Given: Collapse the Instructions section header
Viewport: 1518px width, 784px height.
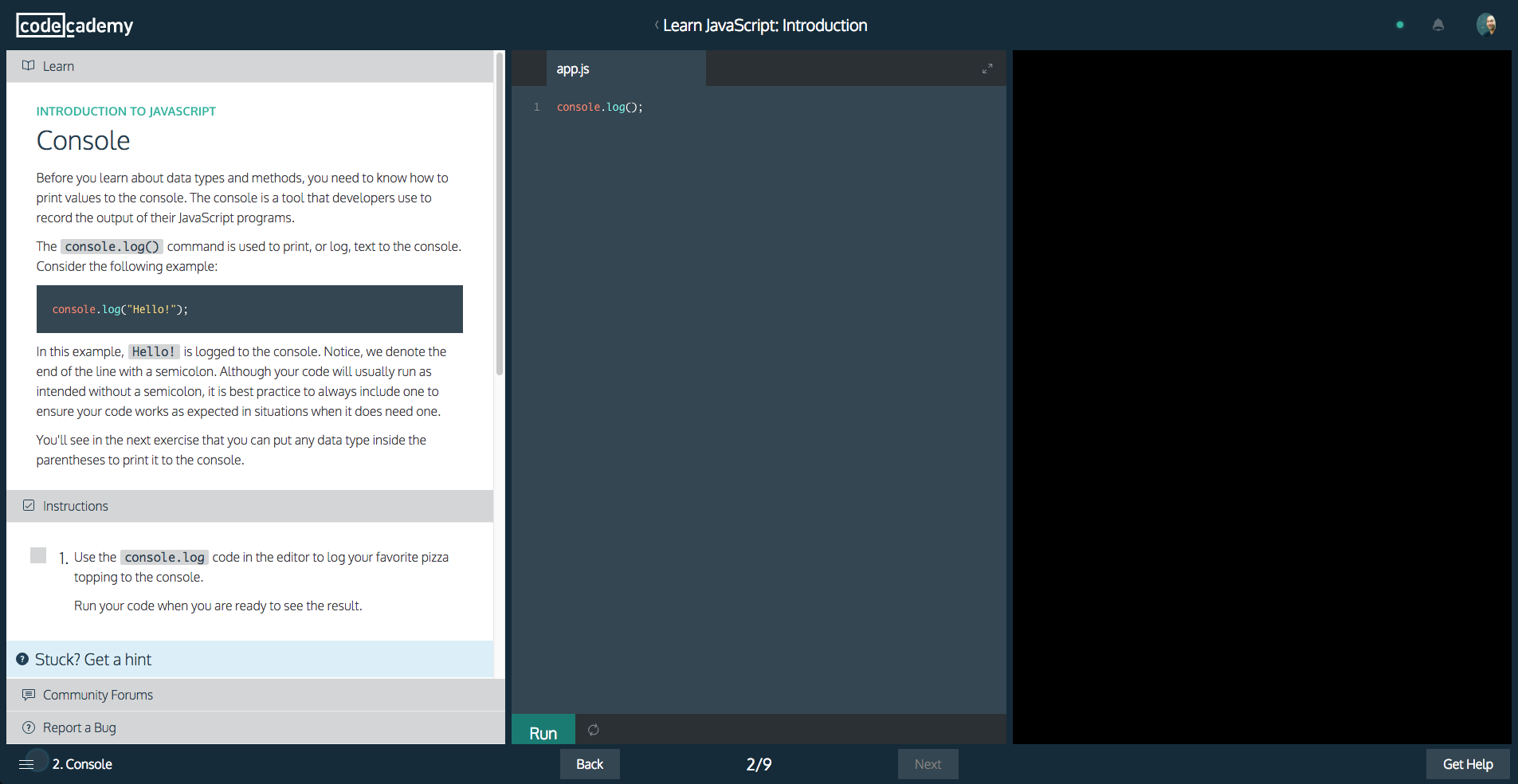Looking at the screenshot, I should [x=250, y=506].
